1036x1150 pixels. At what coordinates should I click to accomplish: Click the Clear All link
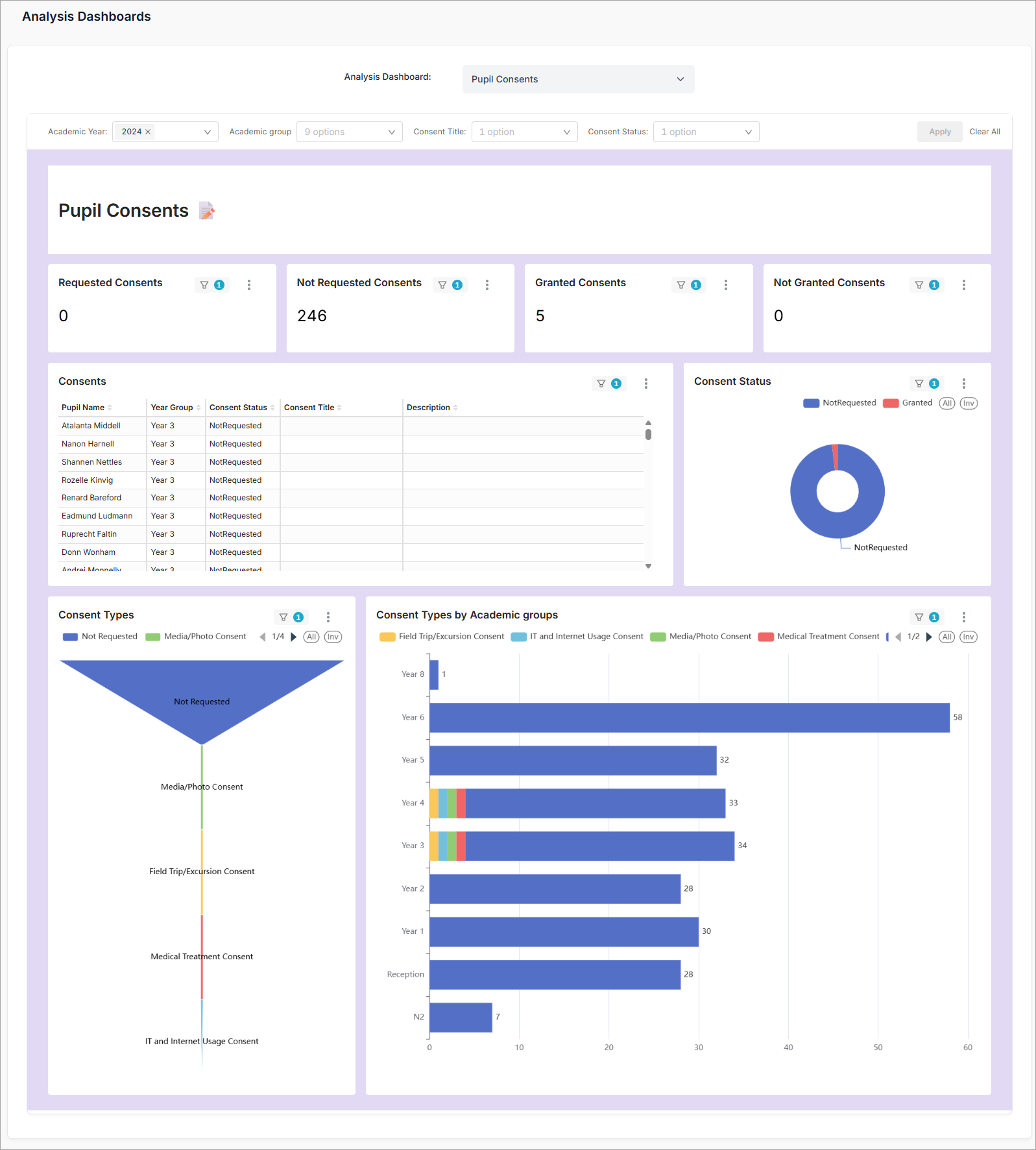984,132
